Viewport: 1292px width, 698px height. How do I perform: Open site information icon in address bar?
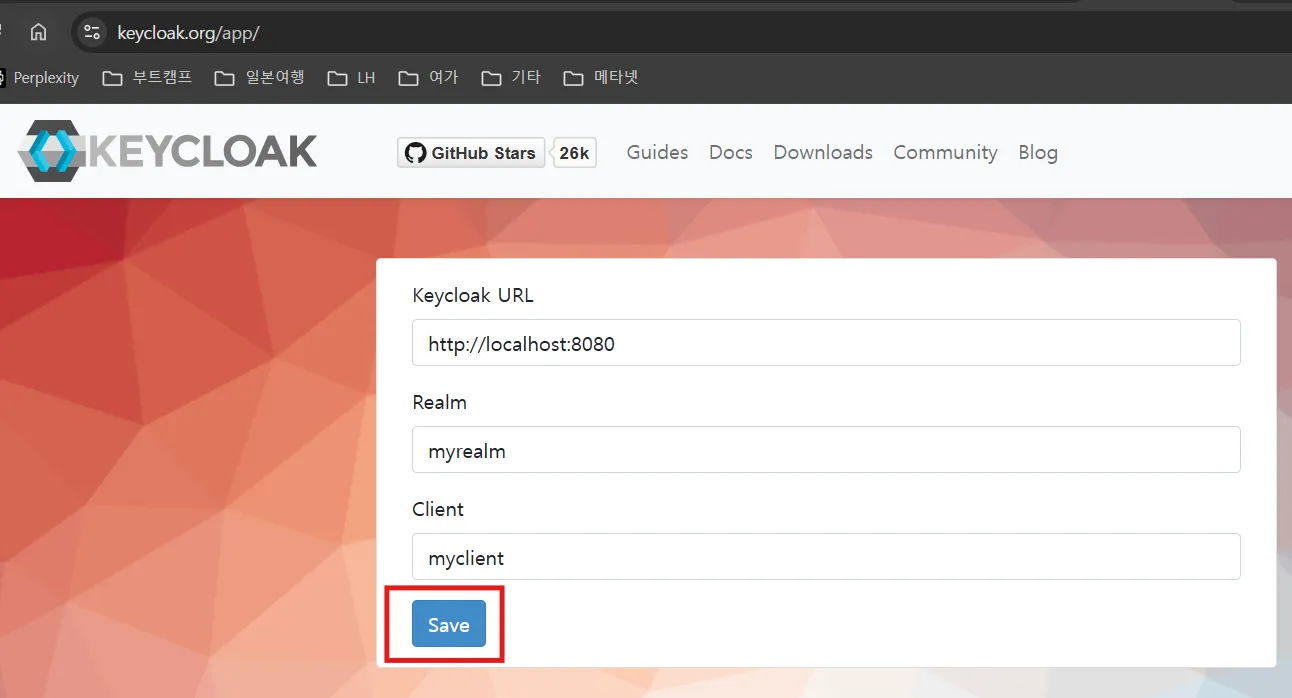(x=92, y=32)
